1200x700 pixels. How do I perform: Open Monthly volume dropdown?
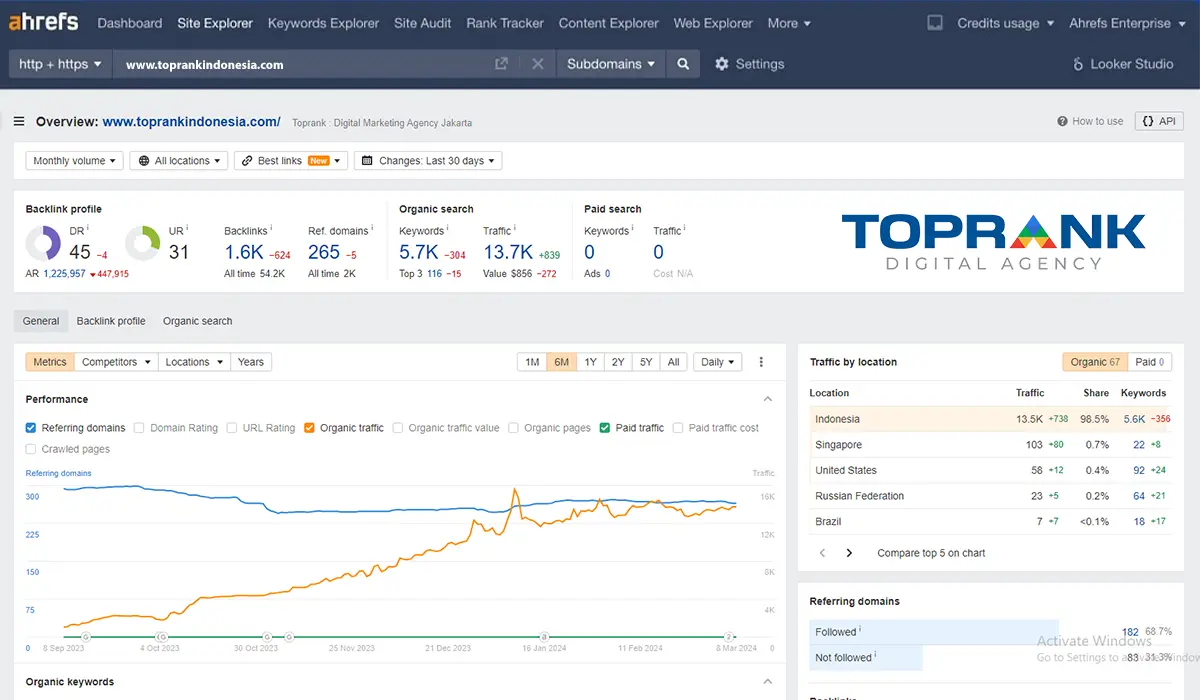[x=75, y=161]
